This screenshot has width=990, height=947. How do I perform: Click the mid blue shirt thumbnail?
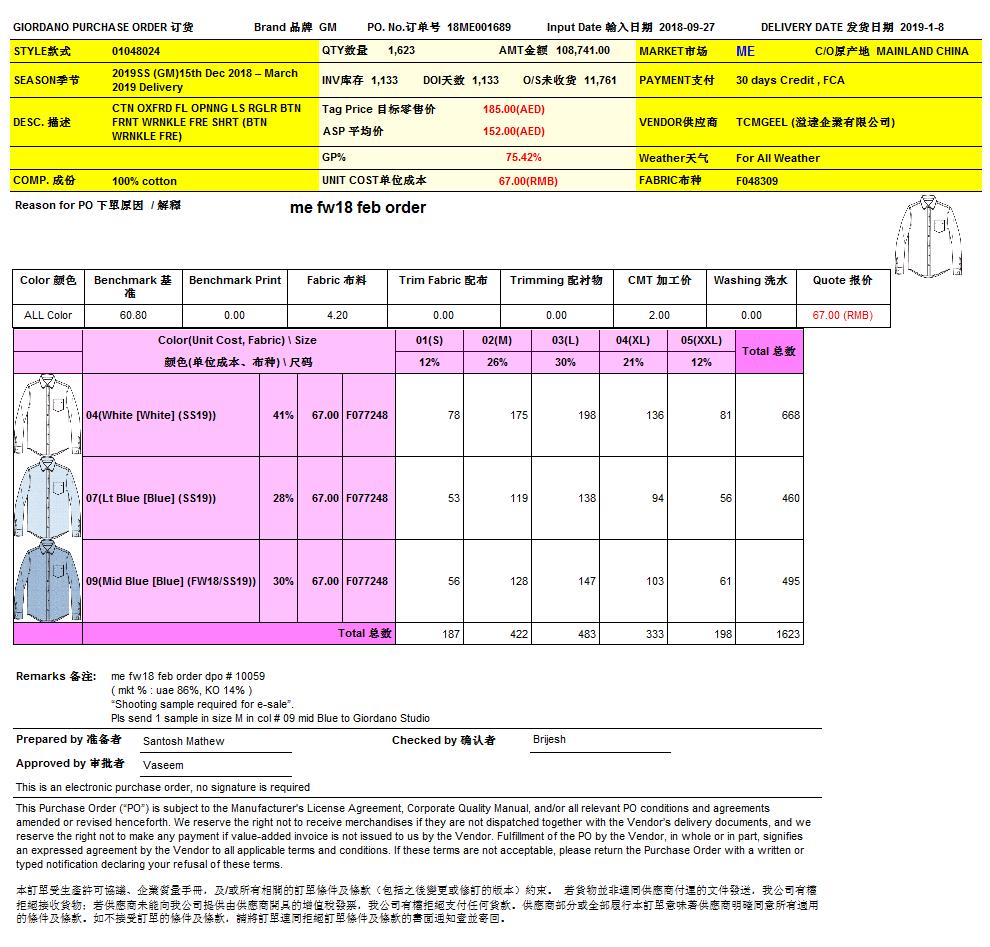pos(47,580)
